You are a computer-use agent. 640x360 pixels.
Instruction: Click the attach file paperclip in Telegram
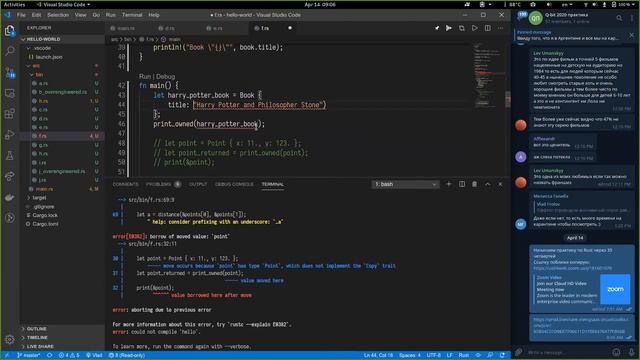(519, 351)
